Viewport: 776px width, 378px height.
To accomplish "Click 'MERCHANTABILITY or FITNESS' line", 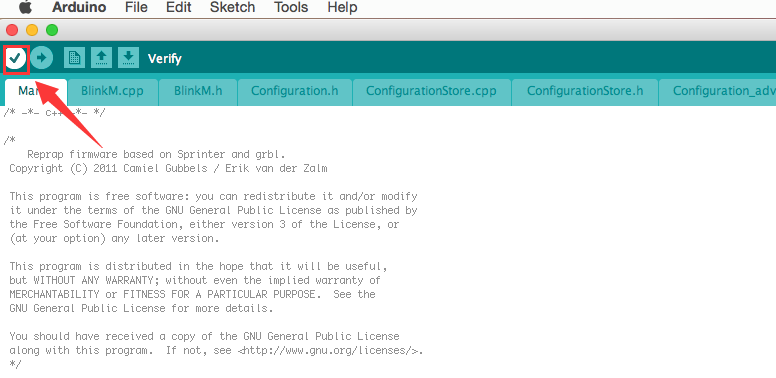I will (193, 294).
